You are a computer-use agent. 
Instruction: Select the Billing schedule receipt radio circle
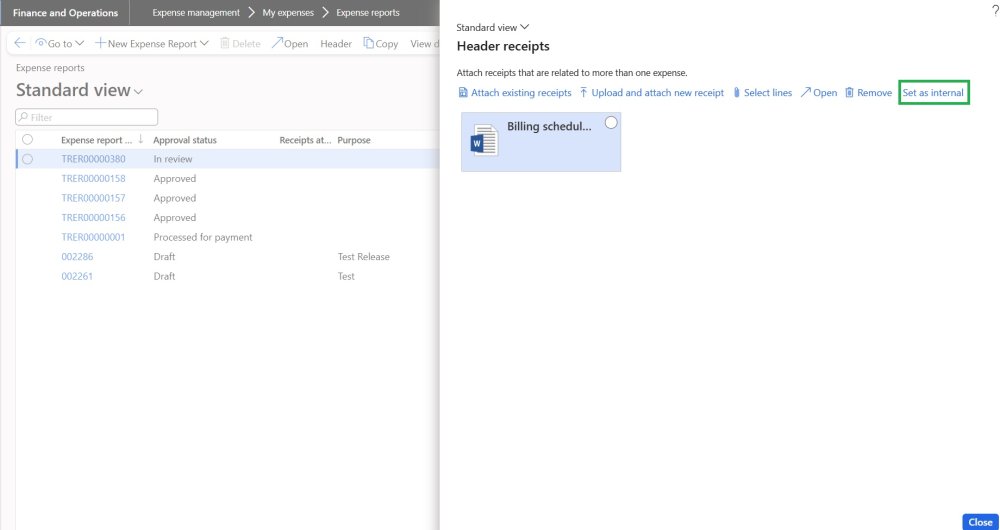tap(611, 123)
